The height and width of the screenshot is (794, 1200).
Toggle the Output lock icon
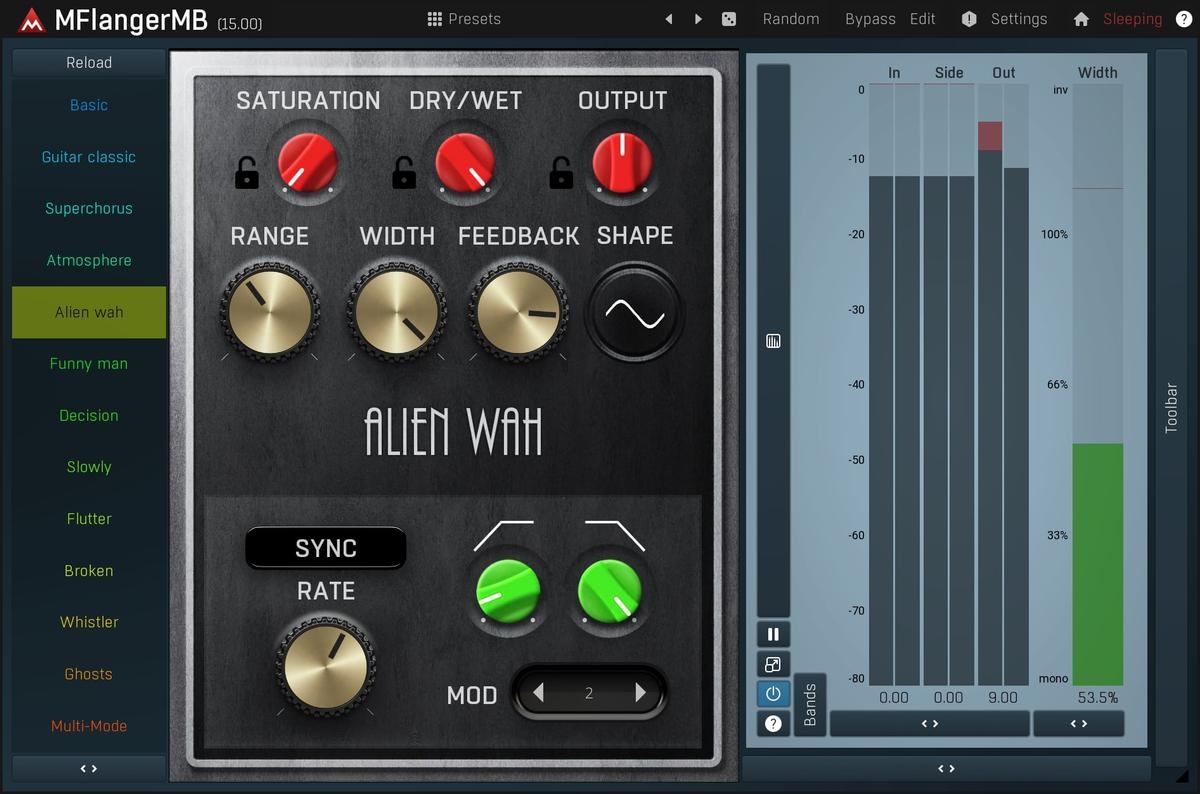560,173
